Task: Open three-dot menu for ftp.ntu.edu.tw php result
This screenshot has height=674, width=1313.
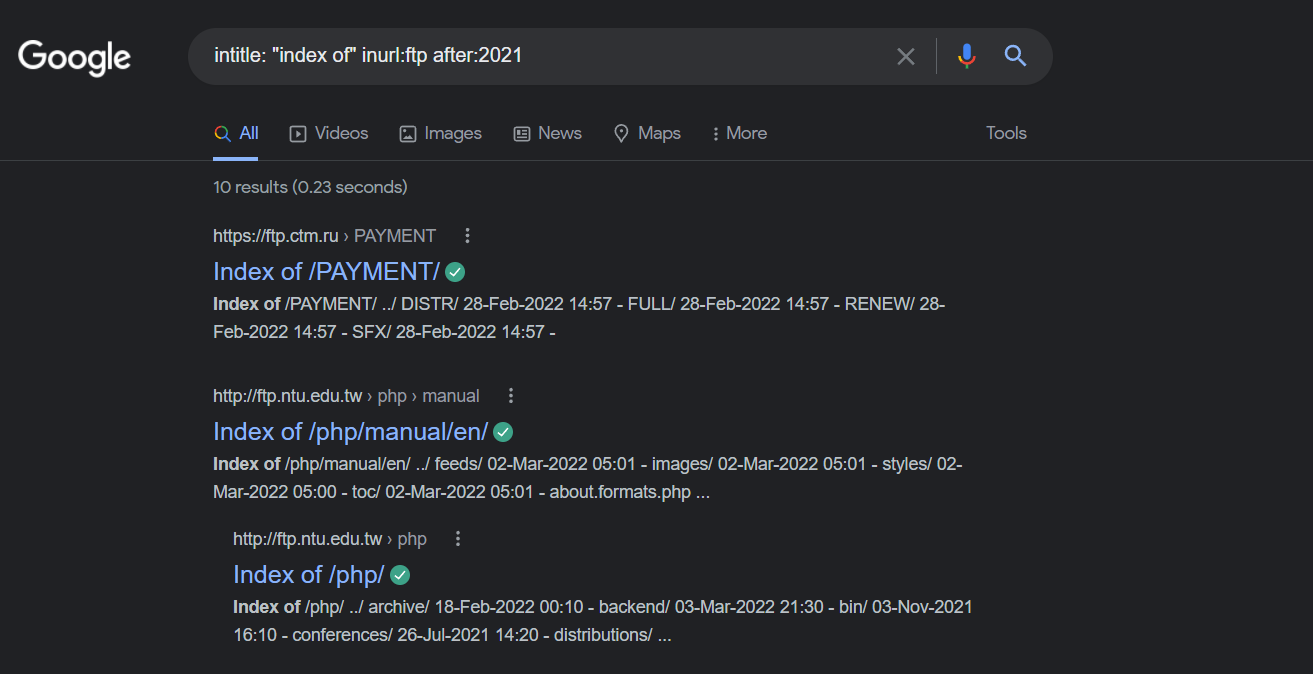Action: [458, 539]
